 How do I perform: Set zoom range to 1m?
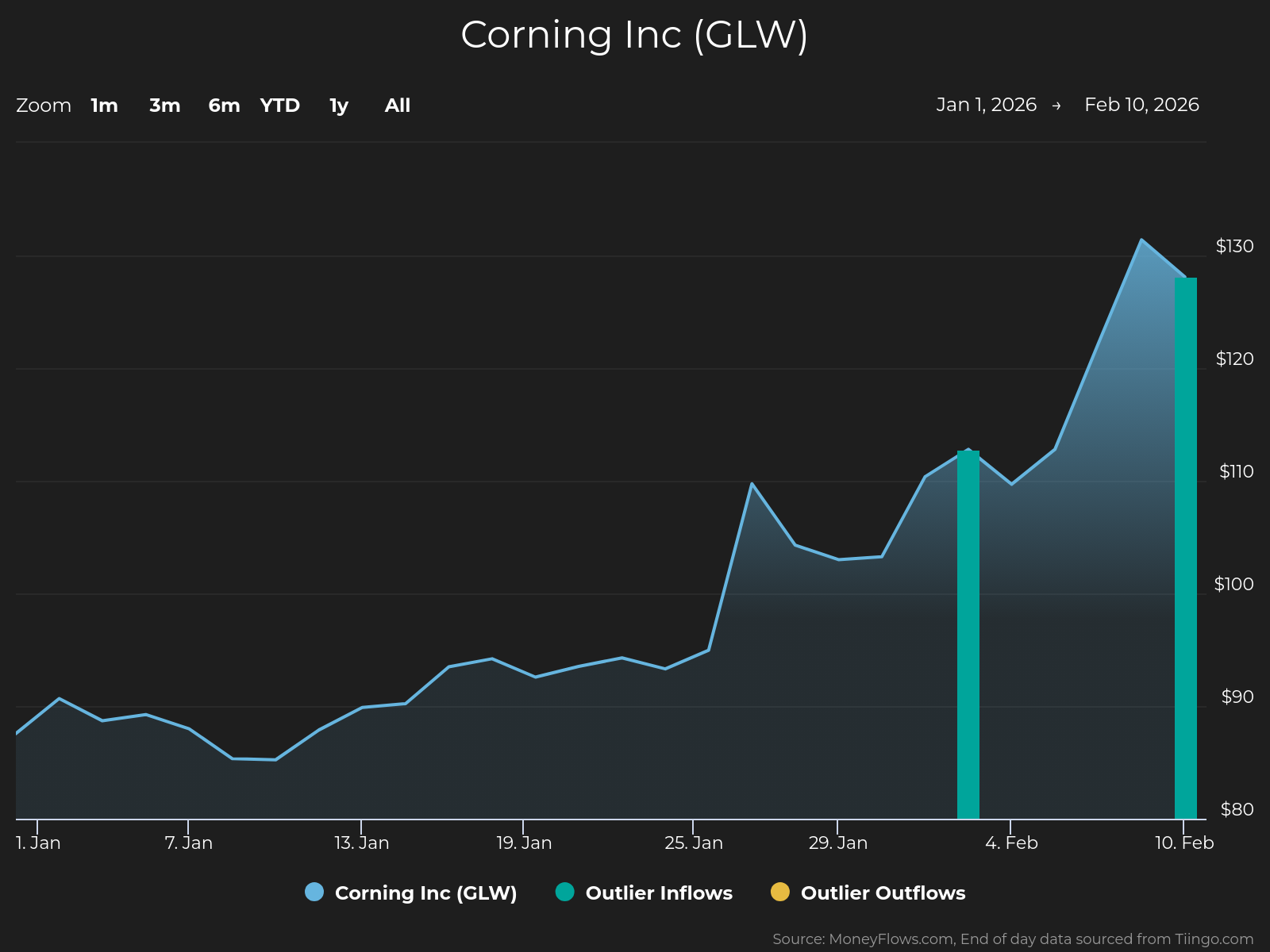pos(104,106)
